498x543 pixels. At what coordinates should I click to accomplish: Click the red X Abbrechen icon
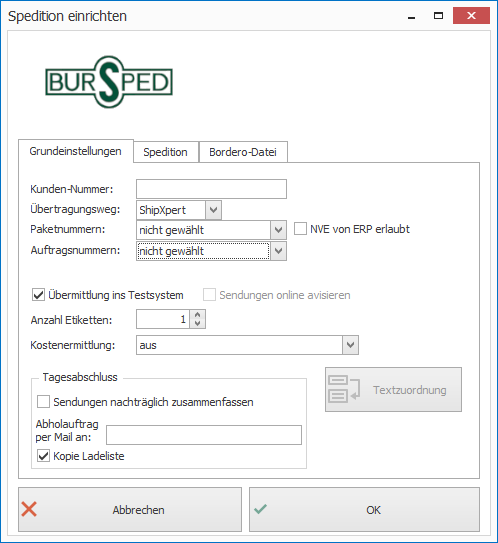pos(29,509)
